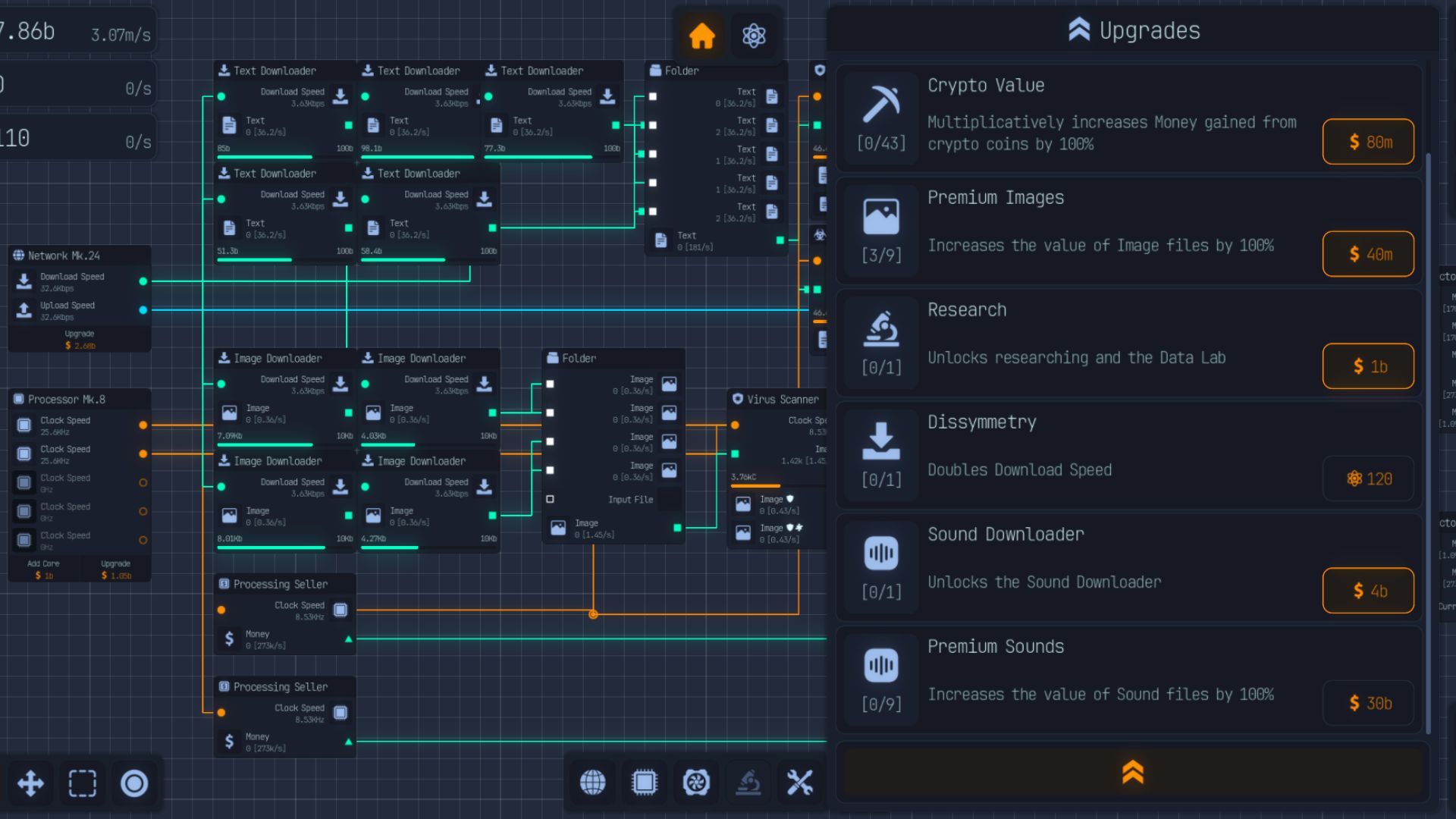
Task: Select the move/pan tool
Action: click(x=30, y=783)
